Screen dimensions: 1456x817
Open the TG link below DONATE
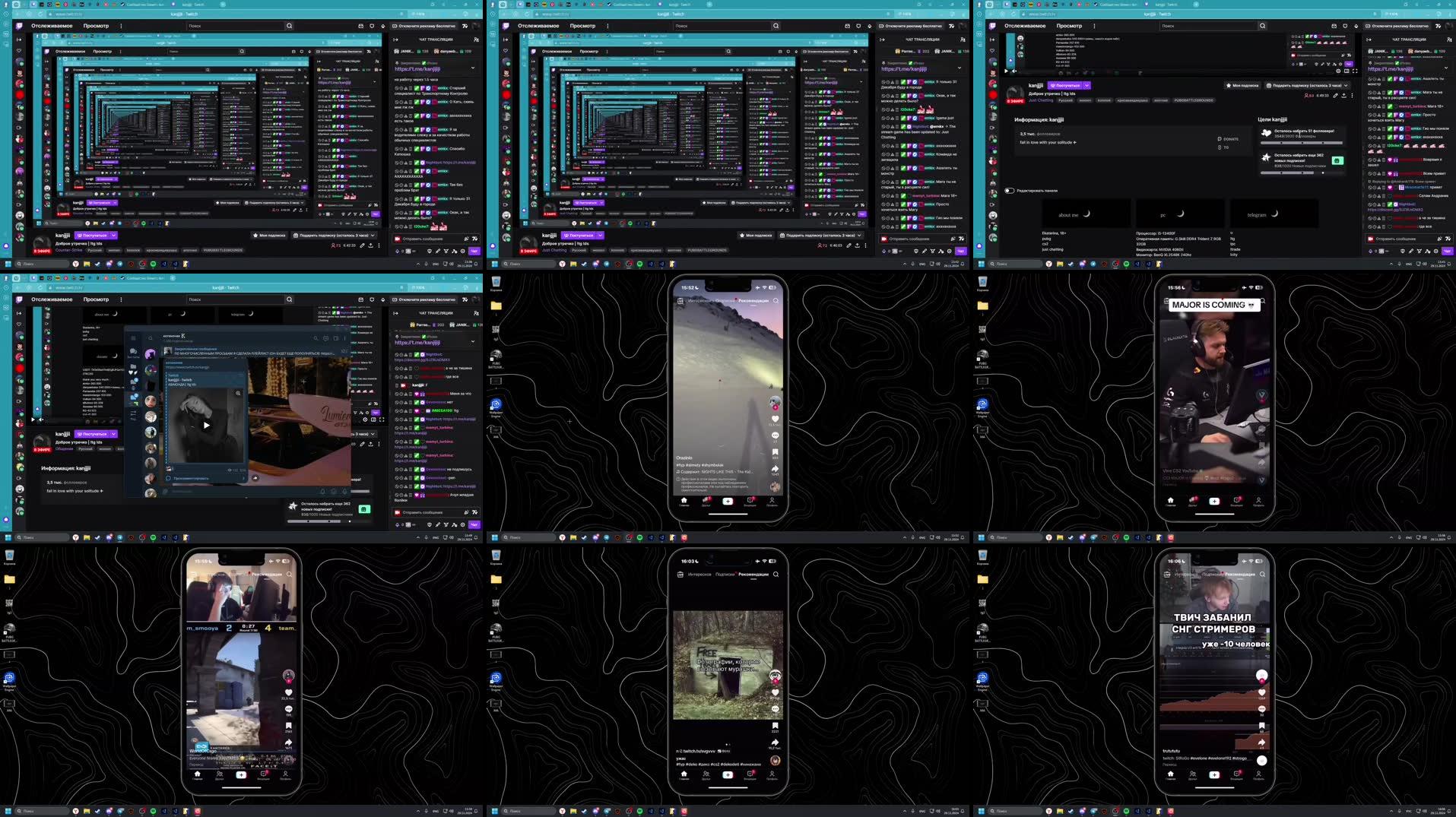(x=1223, y=147)
